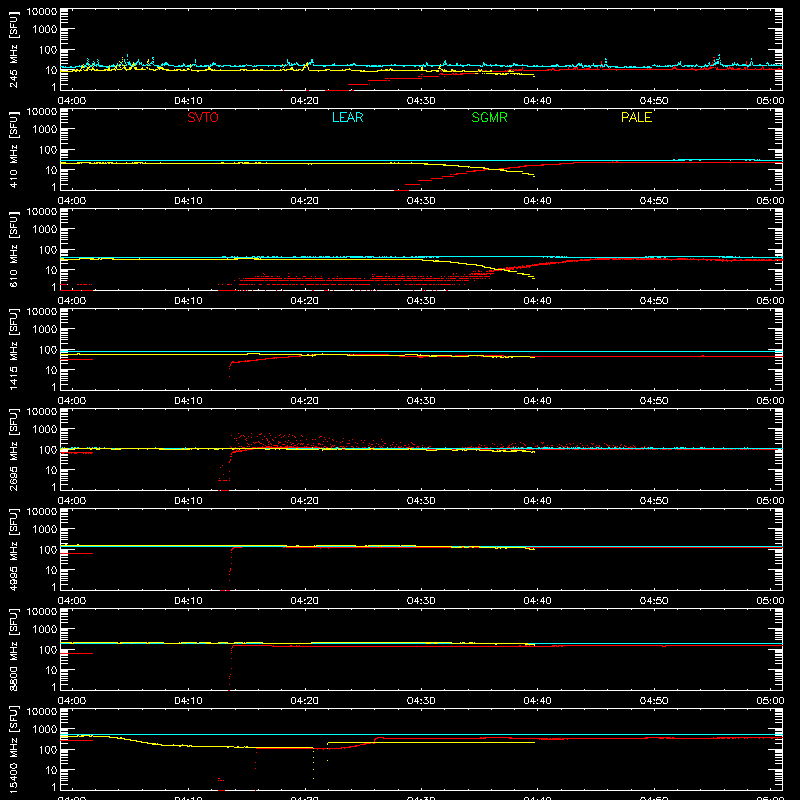Click the 04:20 tick of the 4995 MHz plot

(x=305, y=601)
